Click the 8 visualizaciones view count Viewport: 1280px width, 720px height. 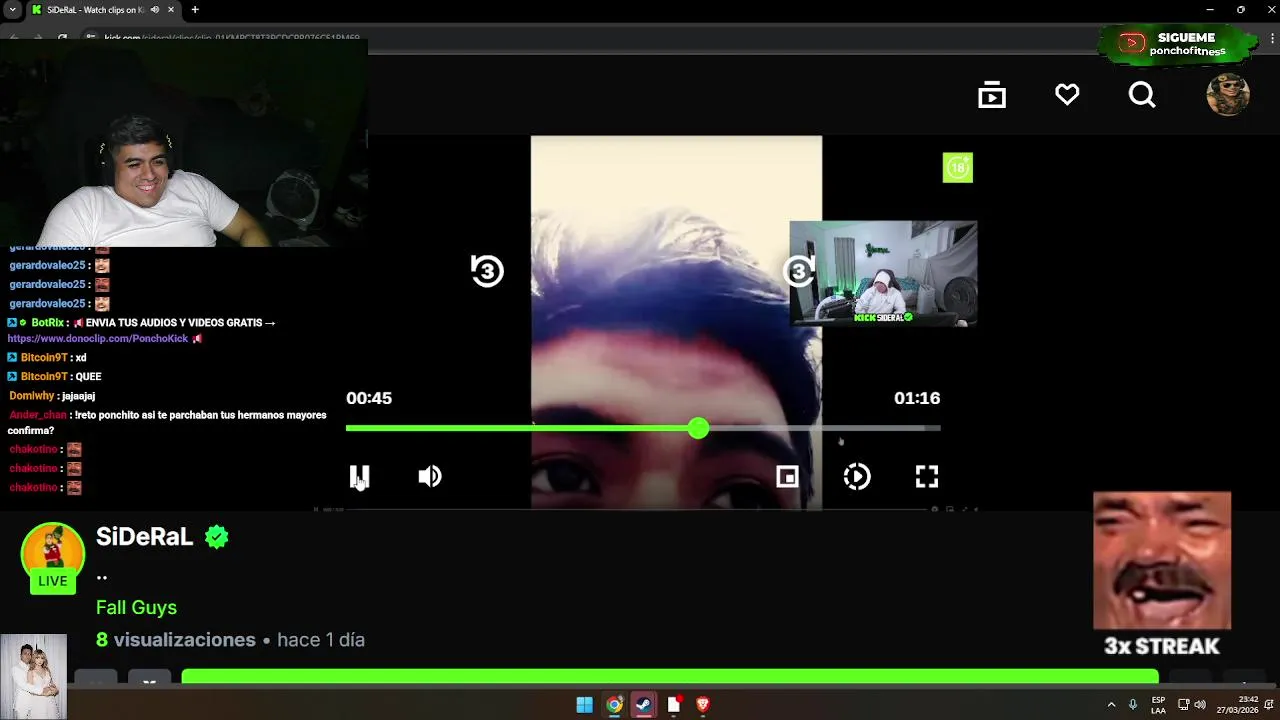pos(176,640)
